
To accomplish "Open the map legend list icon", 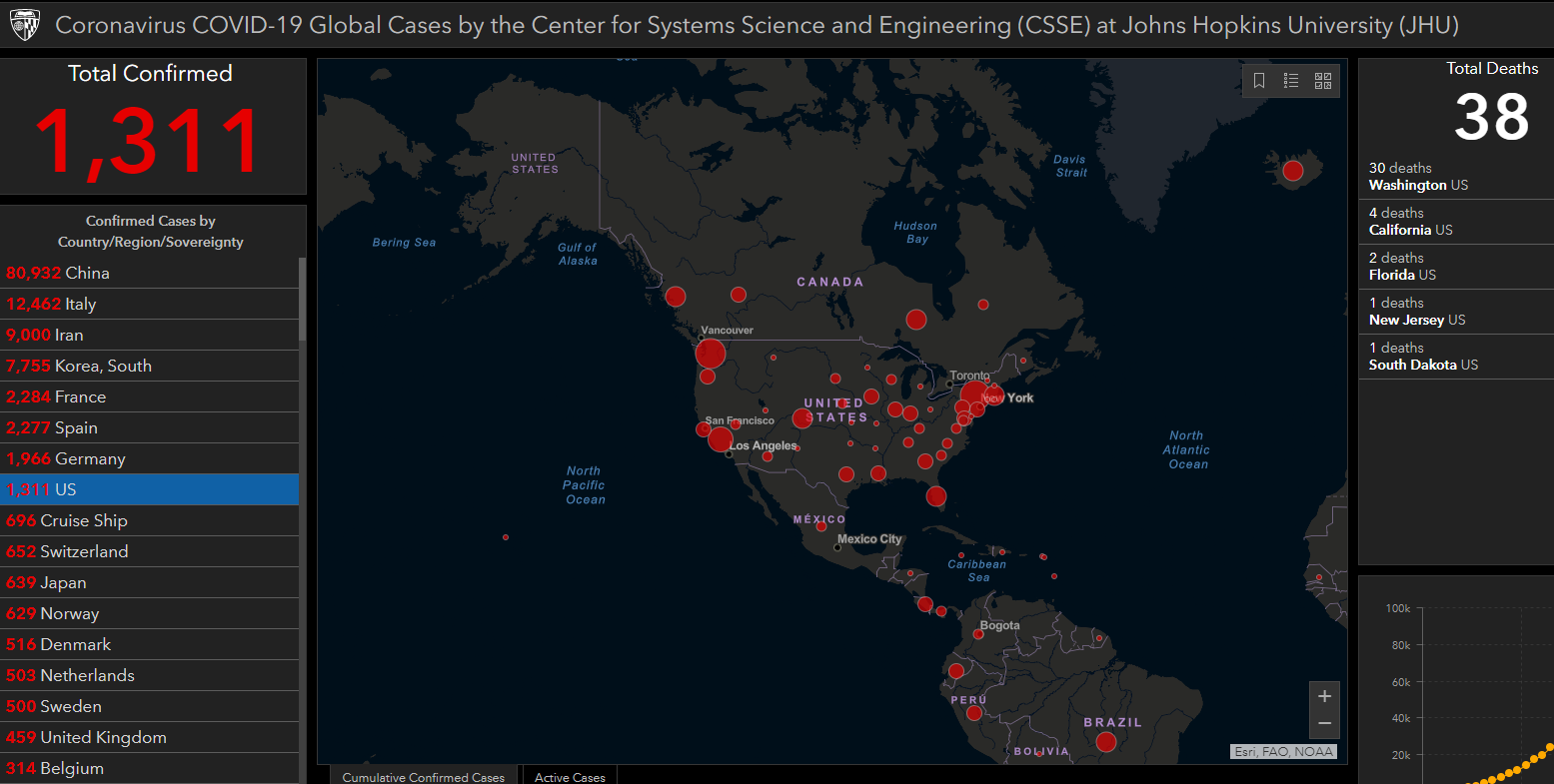I will coord(1291,81).
